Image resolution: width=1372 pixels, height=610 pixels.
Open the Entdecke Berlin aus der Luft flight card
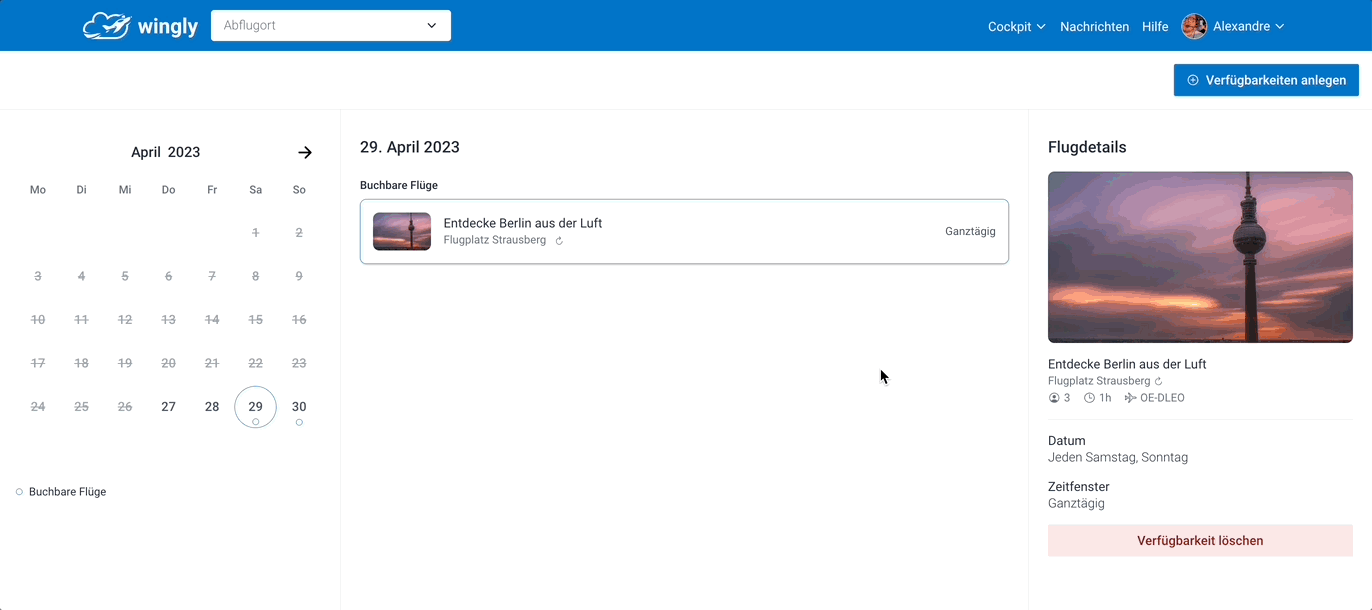[x=684, y=231]
